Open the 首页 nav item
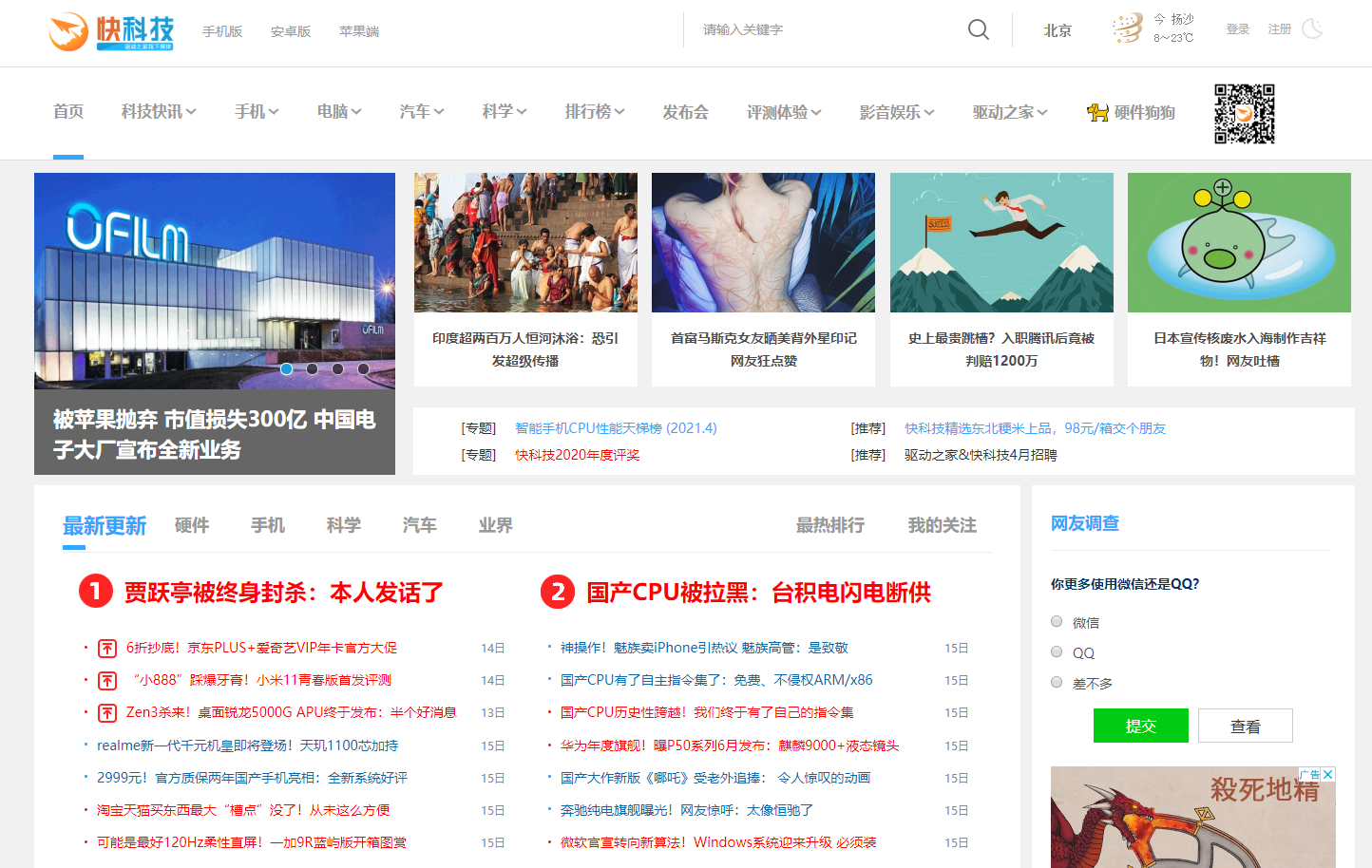 (68, 112)
